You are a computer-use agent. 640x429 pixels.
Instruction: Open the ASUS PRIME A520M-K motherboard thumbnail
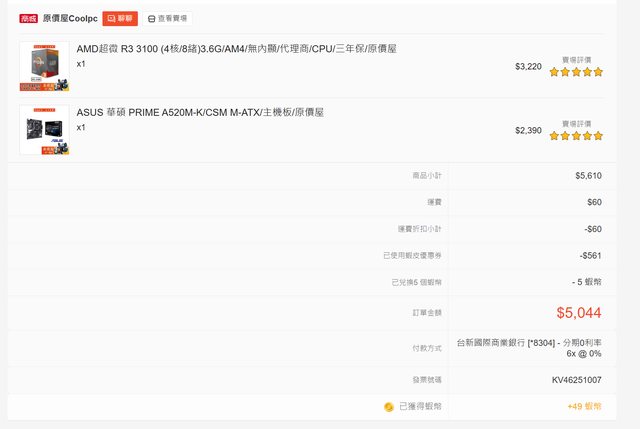44,130
